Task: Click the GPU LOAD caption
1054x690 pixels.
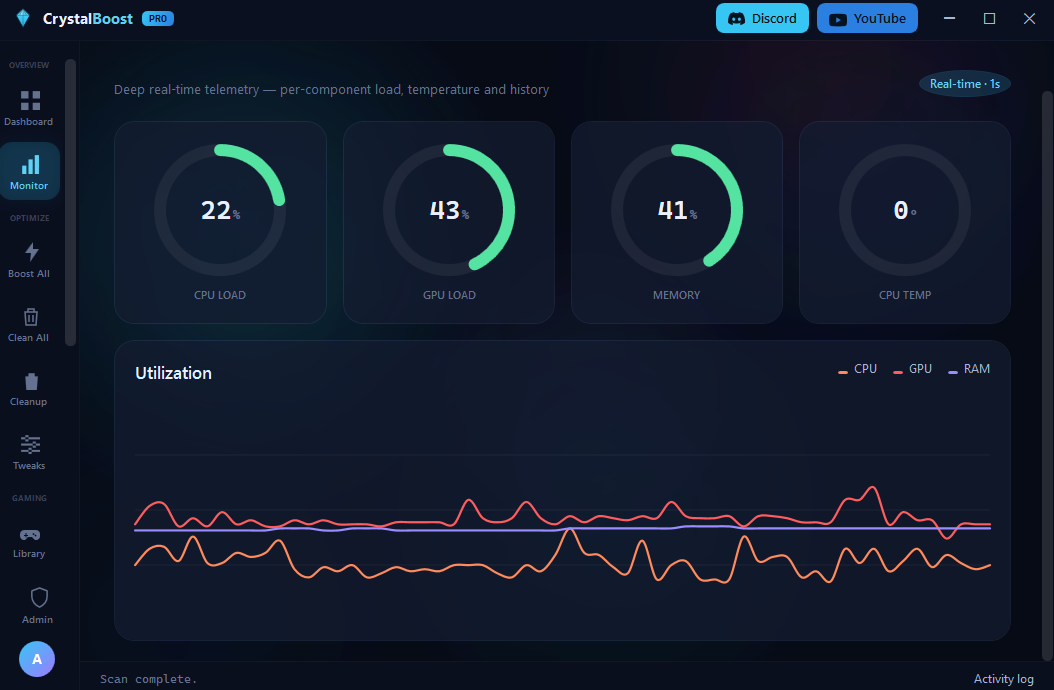Action: click(x=449, y=295)
